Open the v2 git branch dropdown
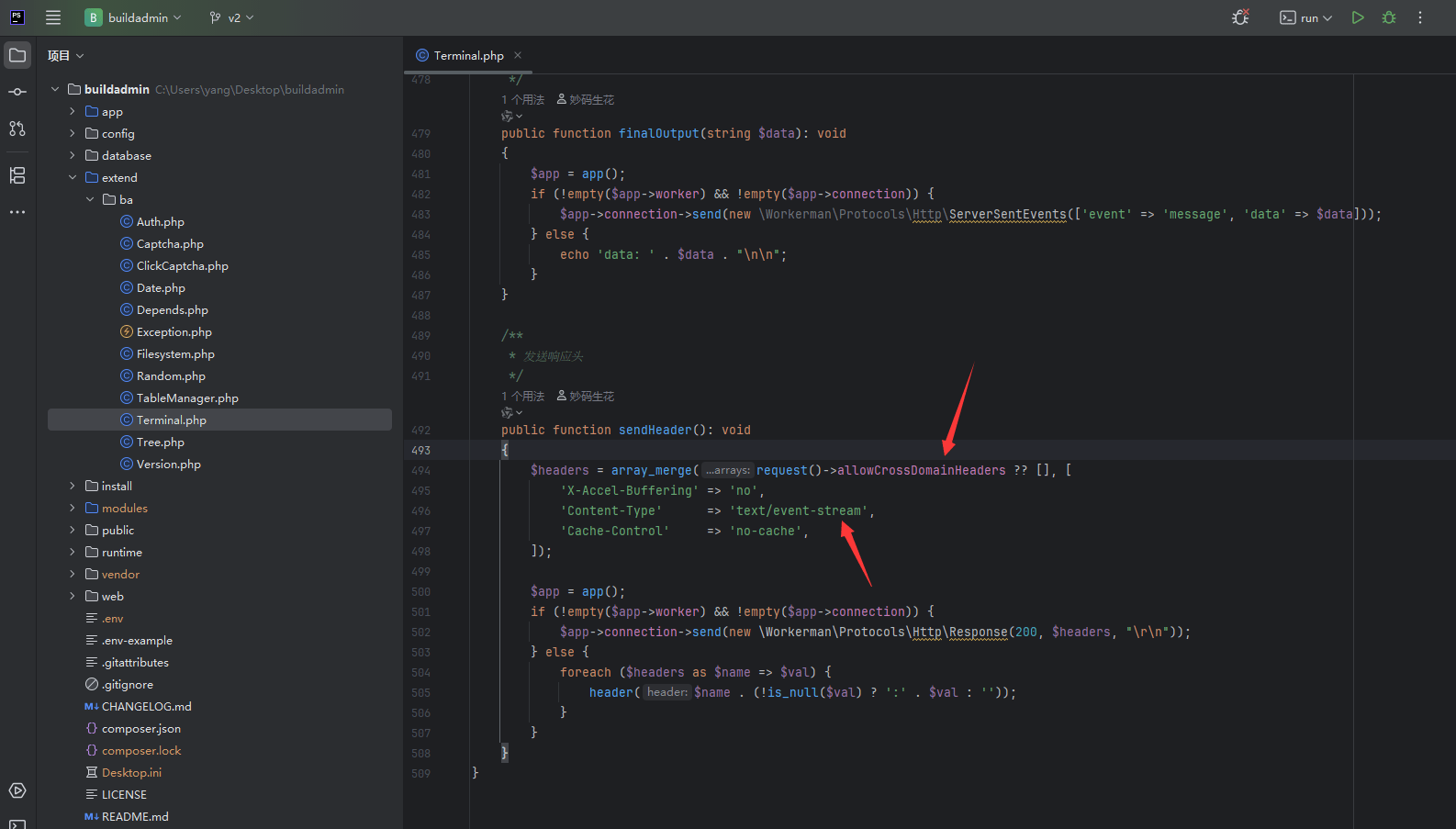Image resolution: width=1456 pixels, height=829 pixels. coord(231,17)
